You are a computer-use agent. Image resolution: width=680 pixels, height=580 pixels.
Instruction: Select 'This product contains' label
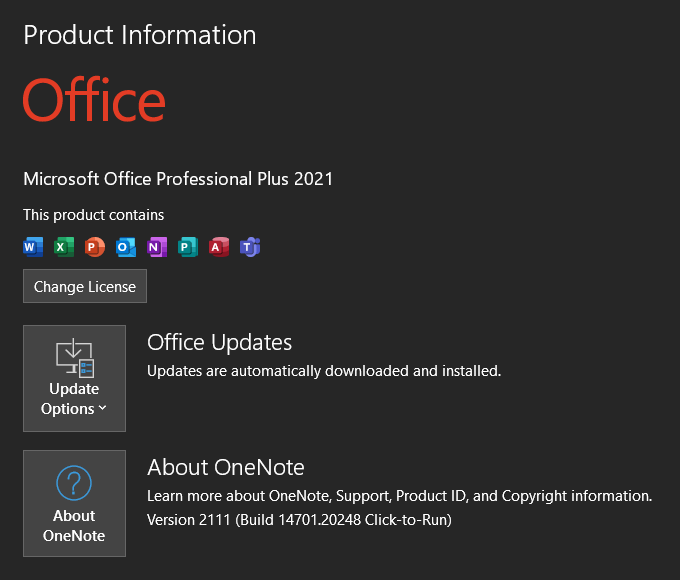pos(94,215)
